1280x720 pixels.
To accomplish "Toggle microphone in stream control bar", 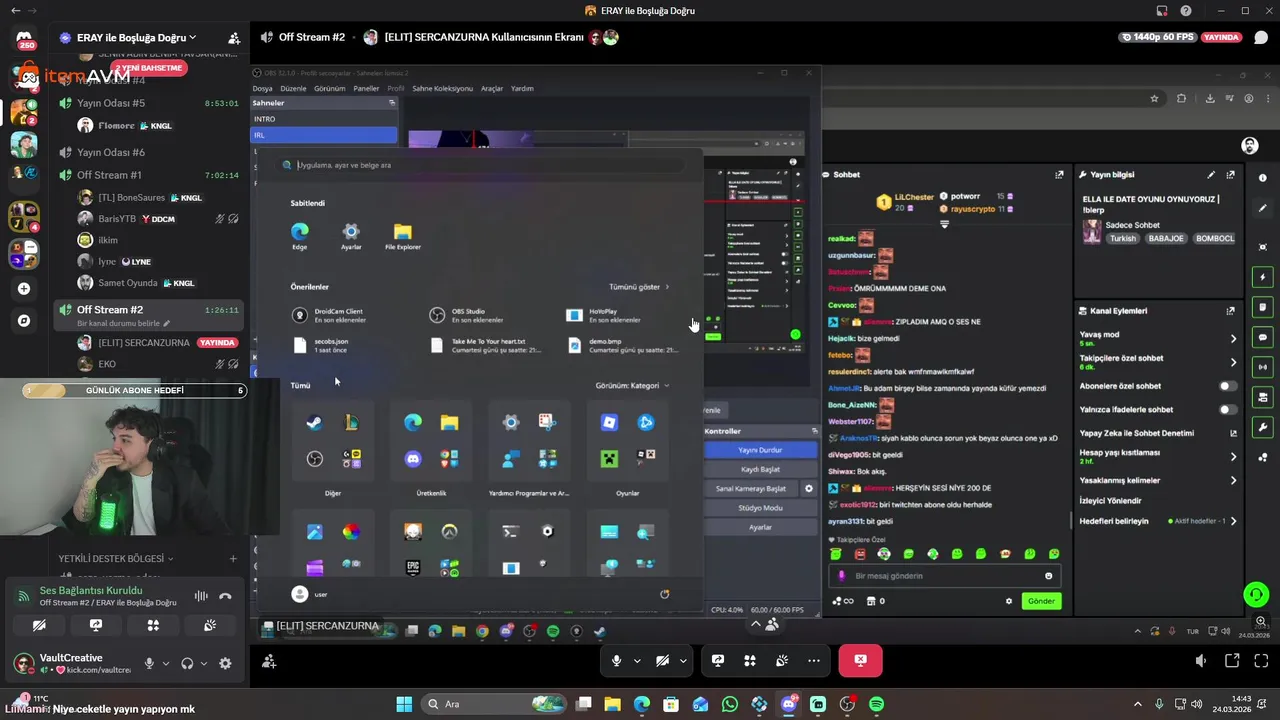I will [x=617, y=660].
